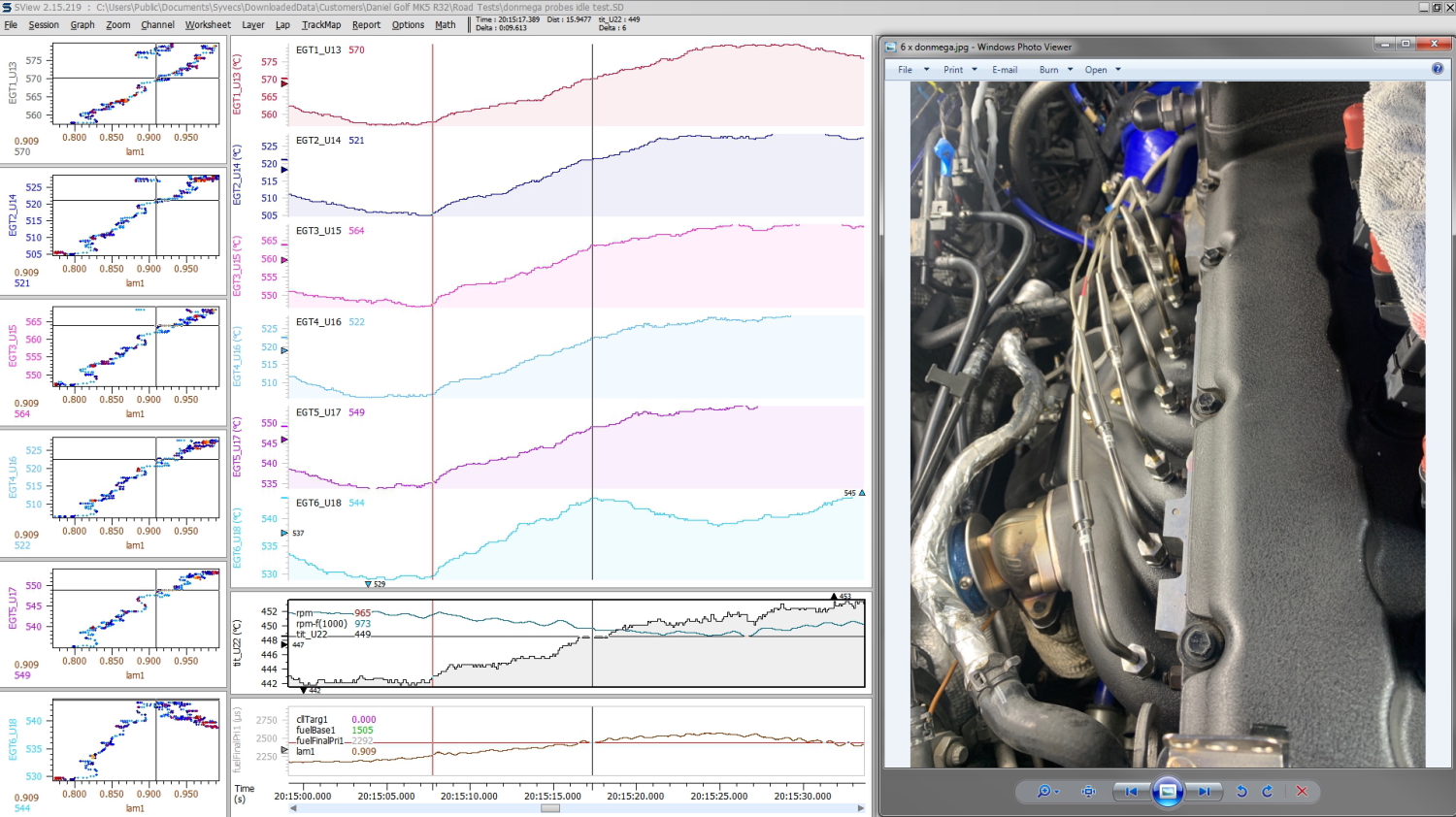Open the TrackMap menu

click(x=320, y=25)
